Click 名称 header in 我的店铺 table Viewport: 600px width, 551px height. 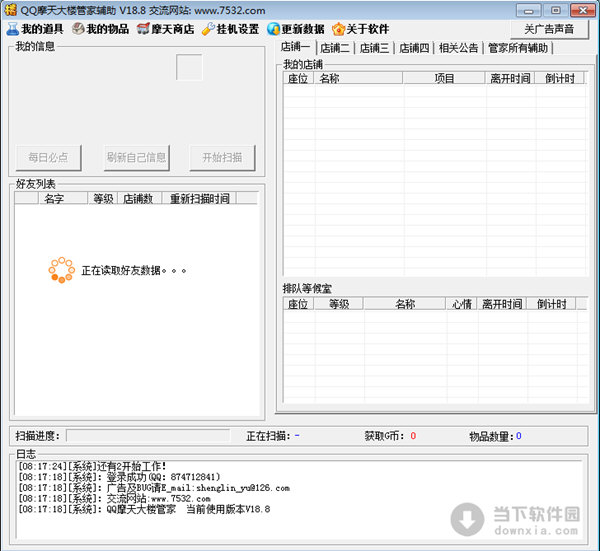pos(358,78)
